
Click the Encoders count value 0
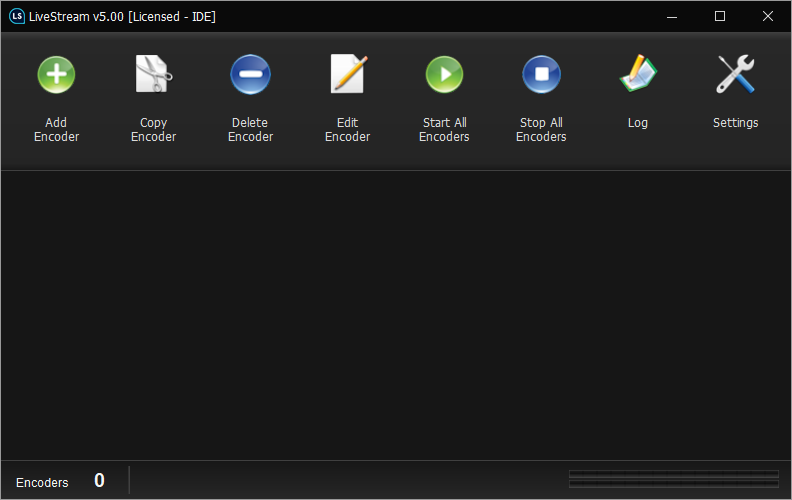coord(100,480)
